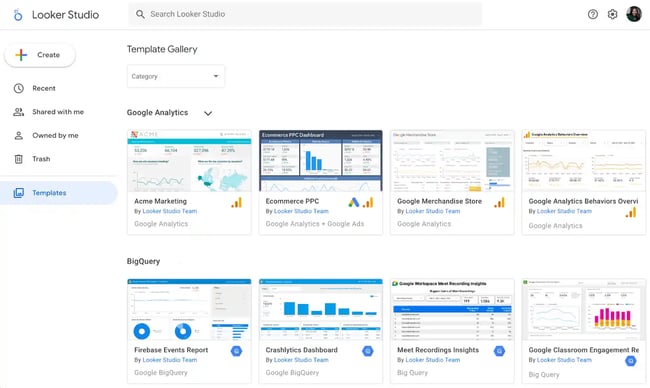The height and width of the screenshot is (388, 650).
Task: Go to Shared with me
Action: coord(58,112)
